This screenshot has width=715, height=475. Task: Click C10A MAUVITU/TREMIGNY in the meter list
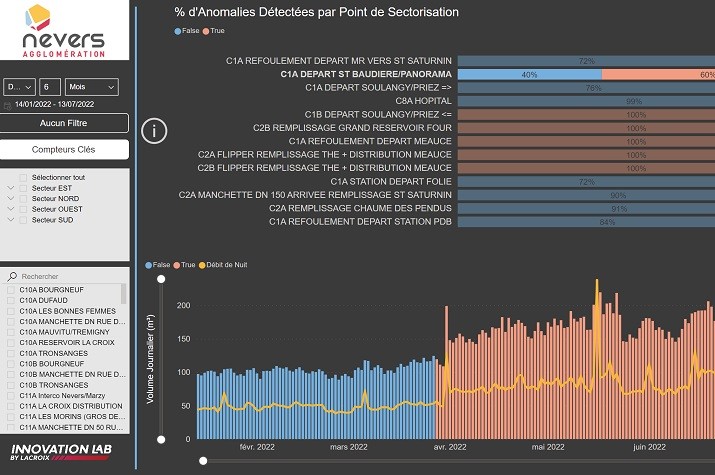coord(64,332)
